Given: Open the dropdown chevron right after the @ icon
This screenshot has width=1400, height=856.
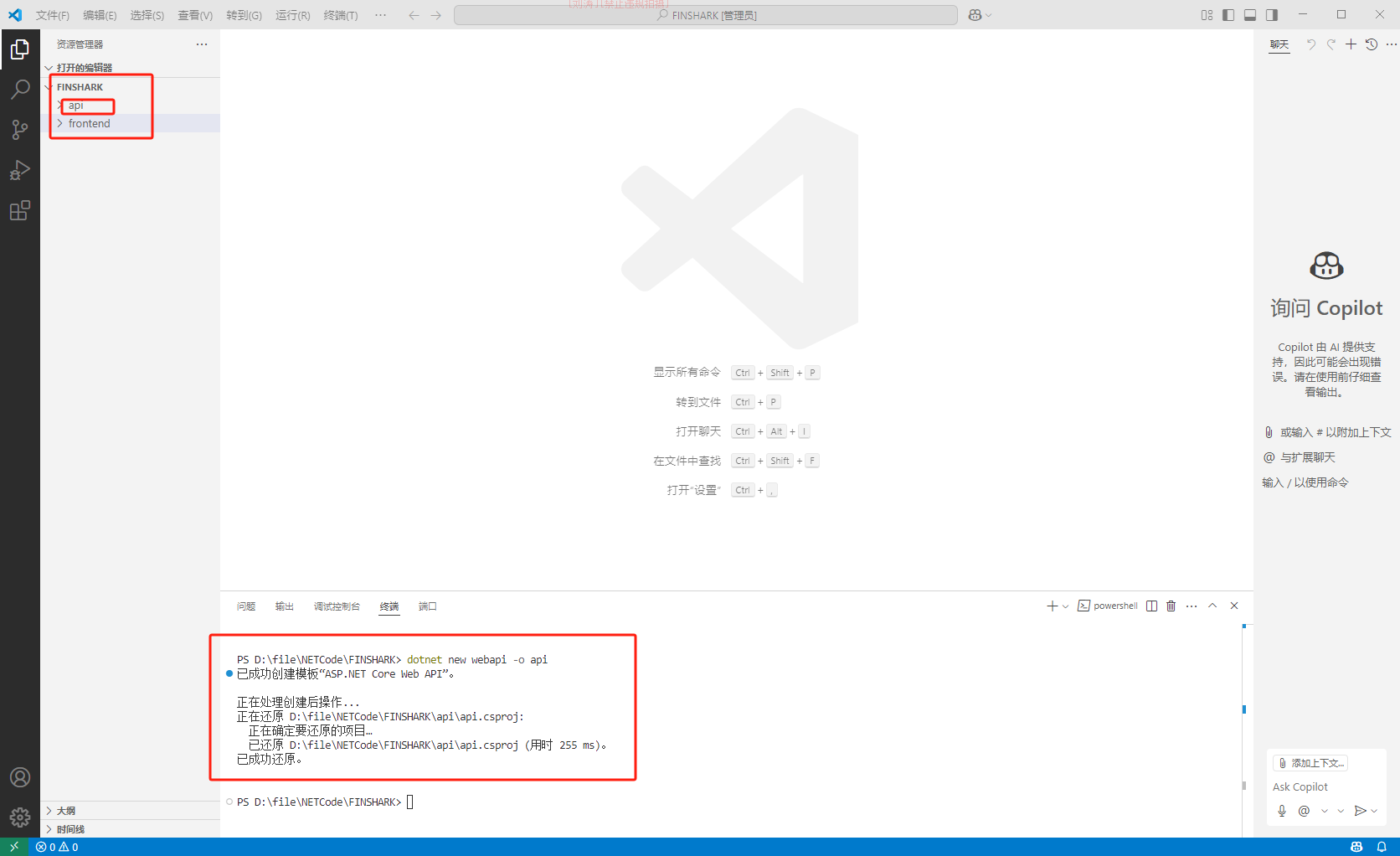Looking at the screenshot, I should pyautogui.click(x=1325, y=811).
